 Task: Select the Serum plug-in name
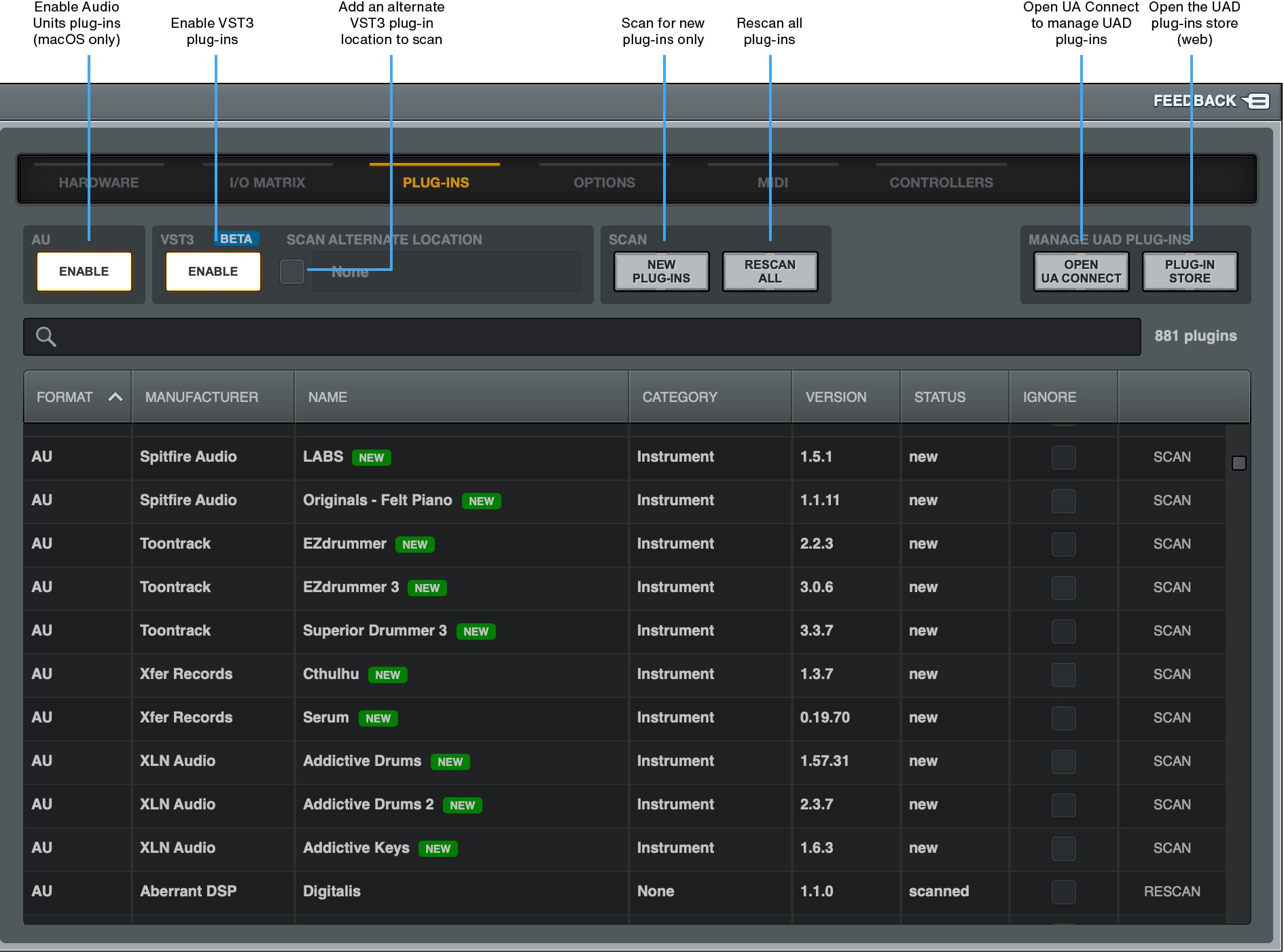click(325, 718)
